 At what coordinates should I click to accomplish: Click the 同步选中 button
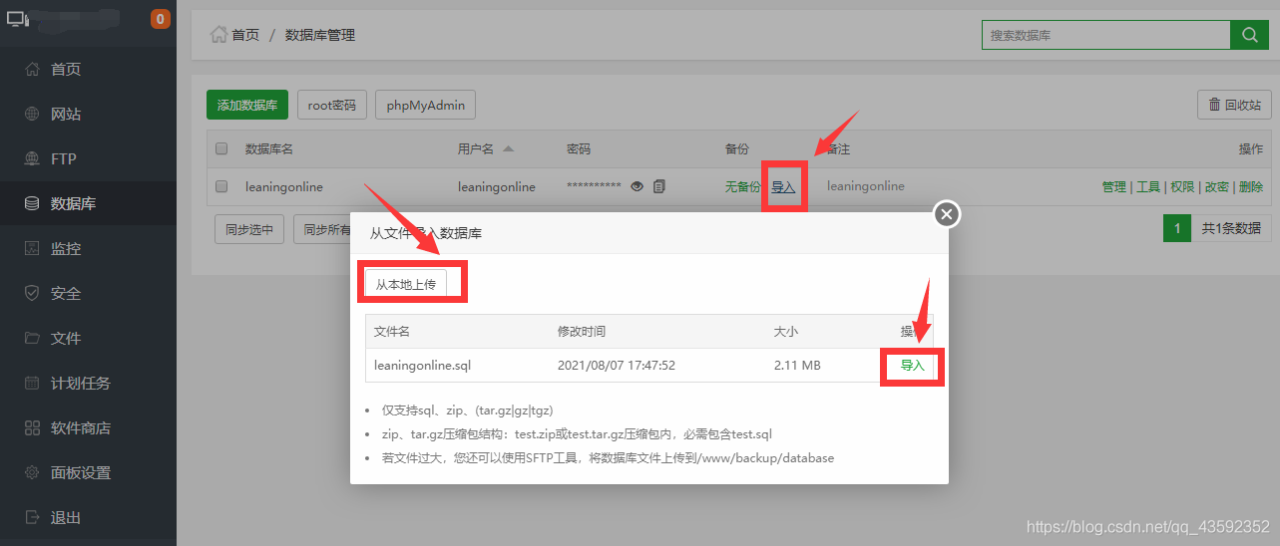click(x=249, y=229)
